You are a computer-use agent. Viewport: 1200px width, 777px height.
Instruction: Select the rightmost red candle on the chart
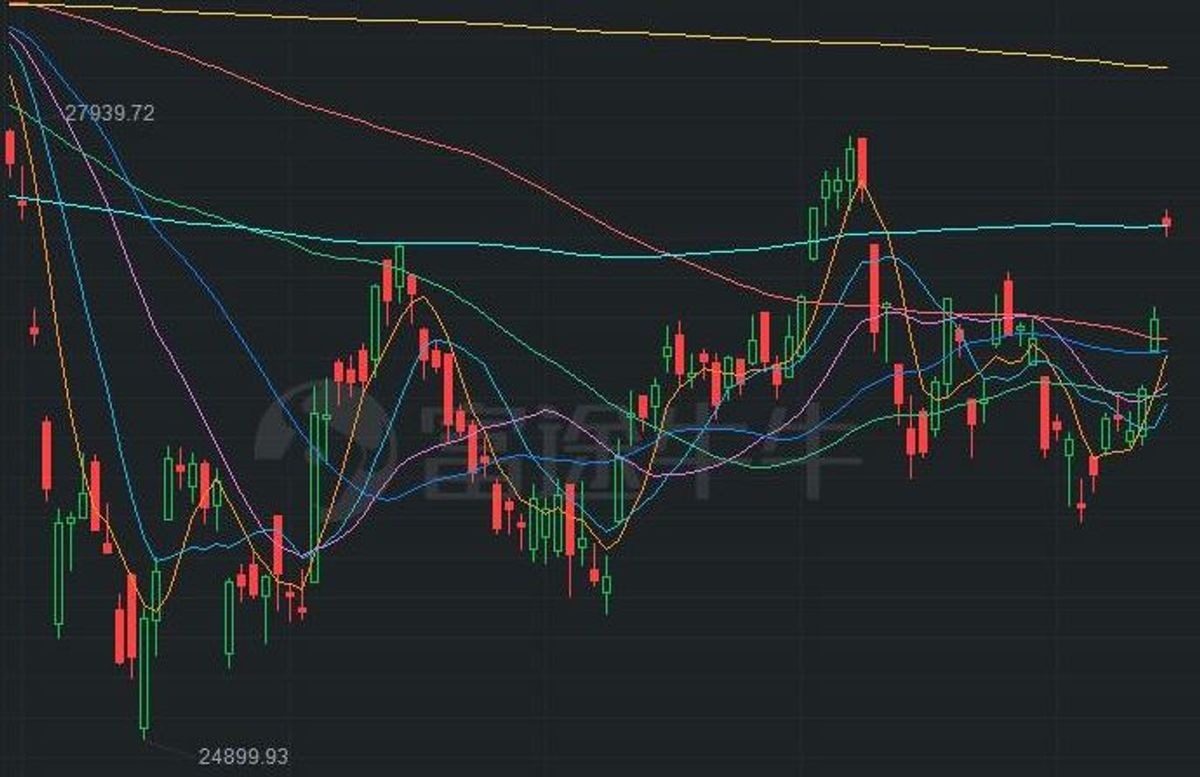coord(1167,223)
